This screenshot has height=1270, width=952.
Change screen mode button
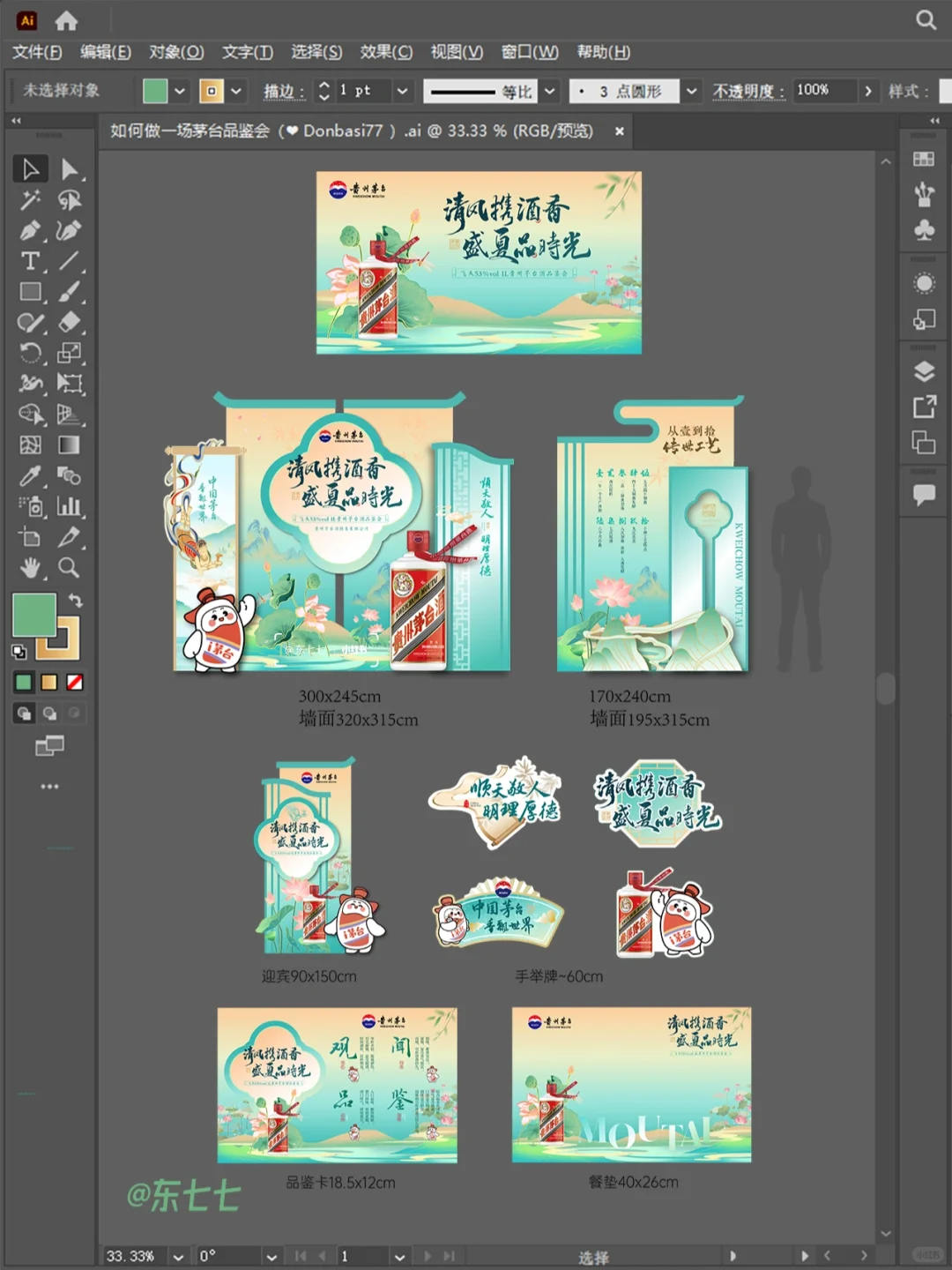[x=49, y=747]
